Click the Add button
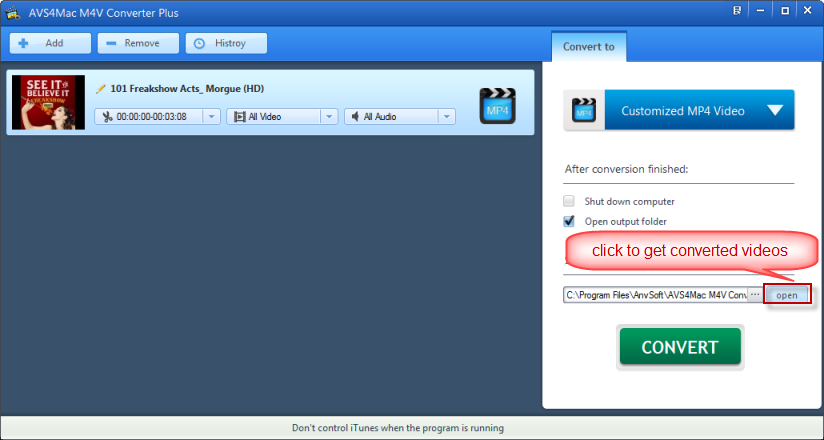824x440 pixels. pos(50,43)
